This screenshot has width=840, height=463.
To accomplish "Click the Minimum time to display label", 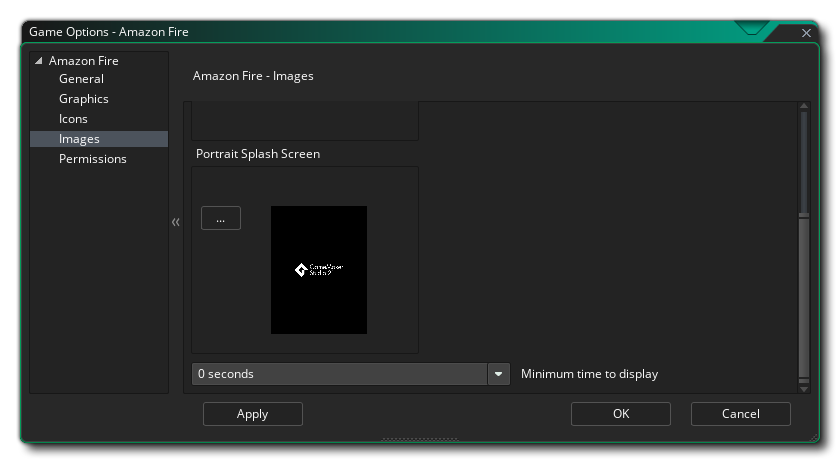I will click(589, 374).
